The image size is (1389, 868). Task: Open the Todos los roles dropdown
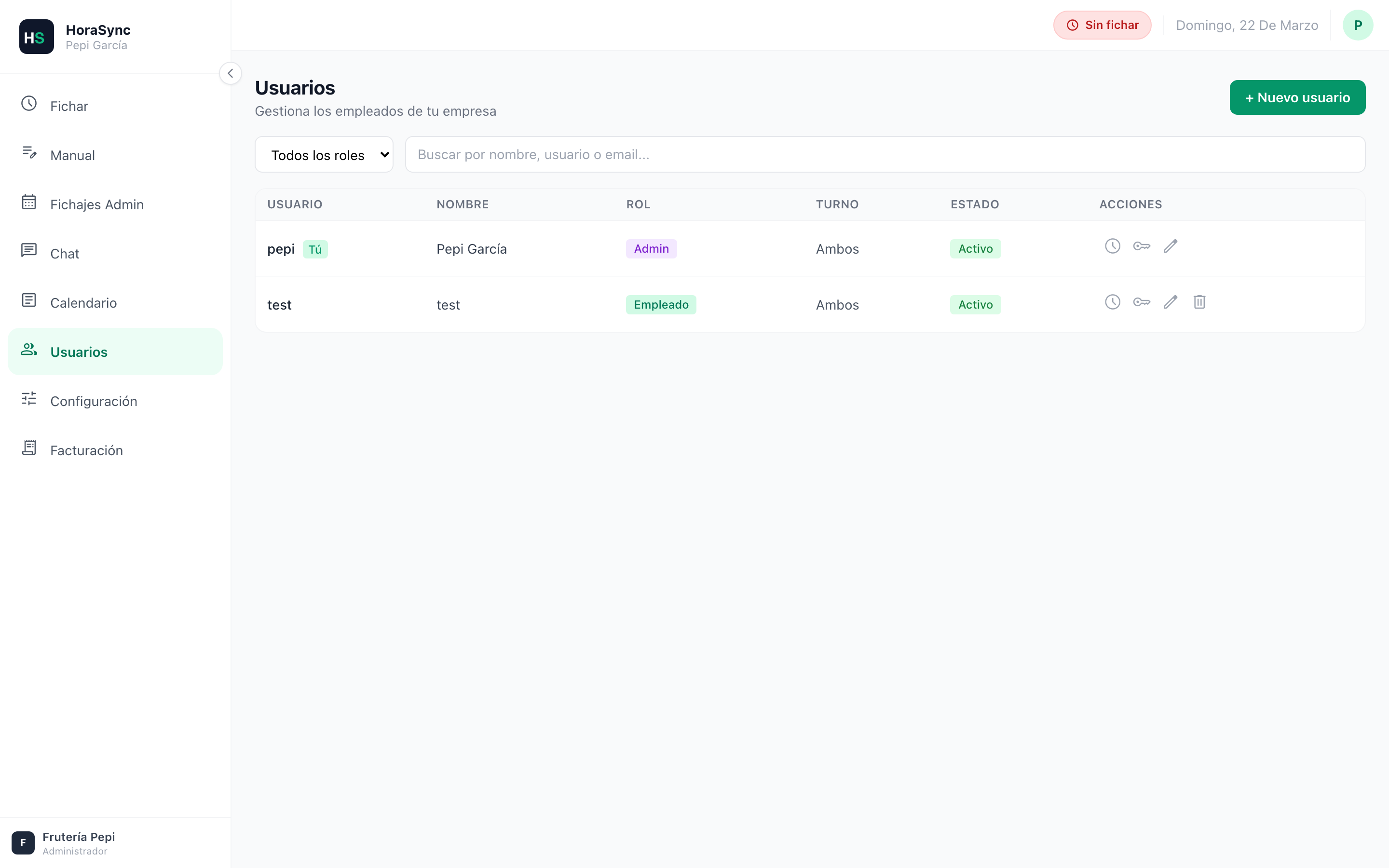(x=324, y=154)
